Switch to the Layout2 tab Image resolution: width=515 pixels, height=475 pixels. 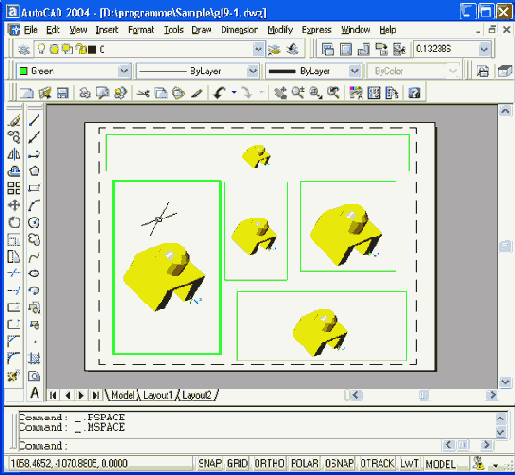point(197,395)
